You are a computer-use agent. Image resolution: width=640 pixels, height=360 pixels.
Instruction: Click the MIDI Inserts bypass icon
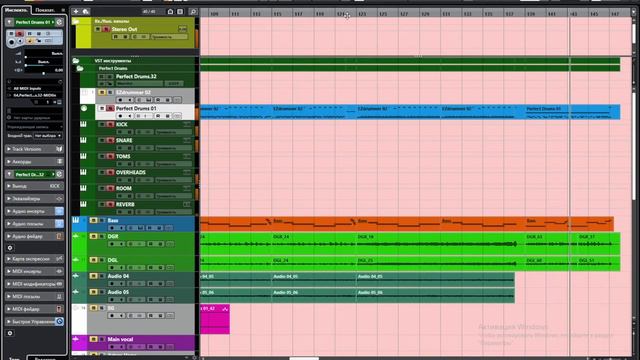59,271
